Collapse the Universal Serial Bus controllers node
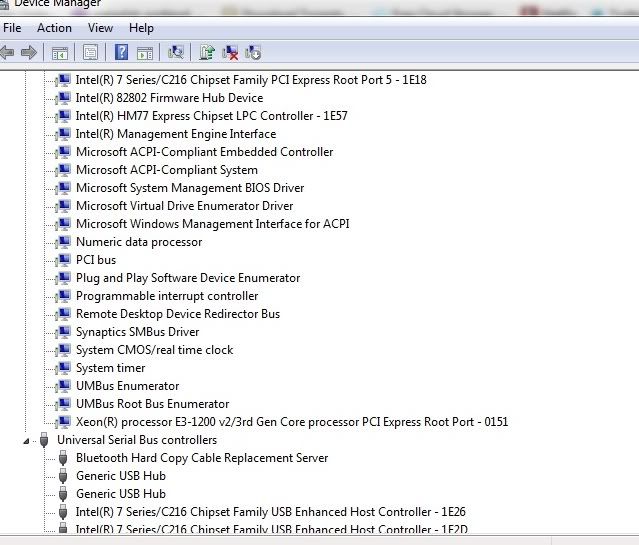Screen dimensions: 639x545 click(26, 441)
